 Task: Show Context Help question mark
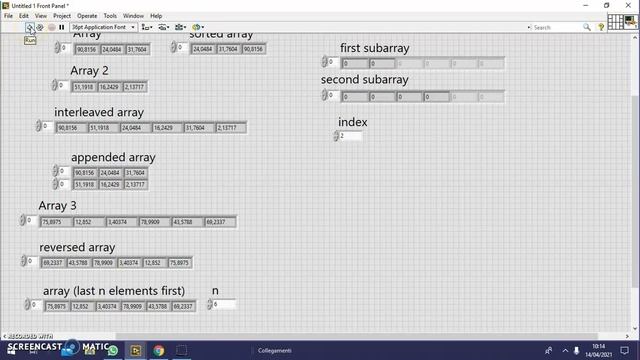[x=601, y=27]
